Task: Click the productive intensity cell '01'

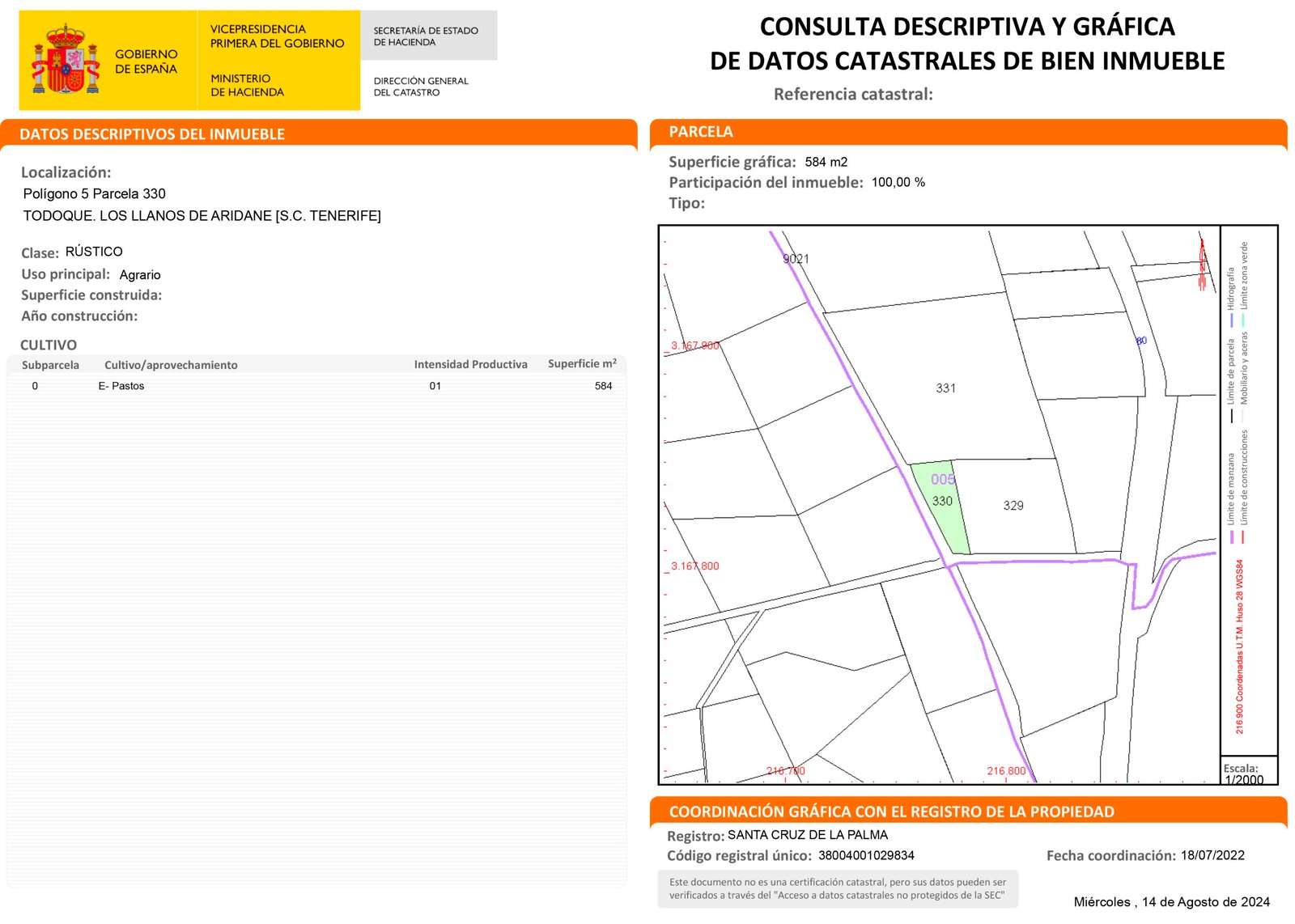Action: pyautogui.click(x=435, y=386)
